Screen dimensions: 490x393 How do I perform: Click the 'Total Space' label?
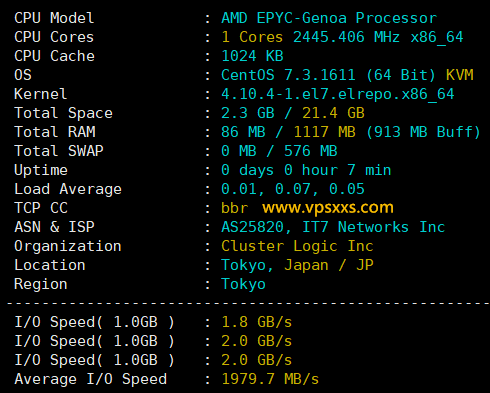[x=63, y=113]
